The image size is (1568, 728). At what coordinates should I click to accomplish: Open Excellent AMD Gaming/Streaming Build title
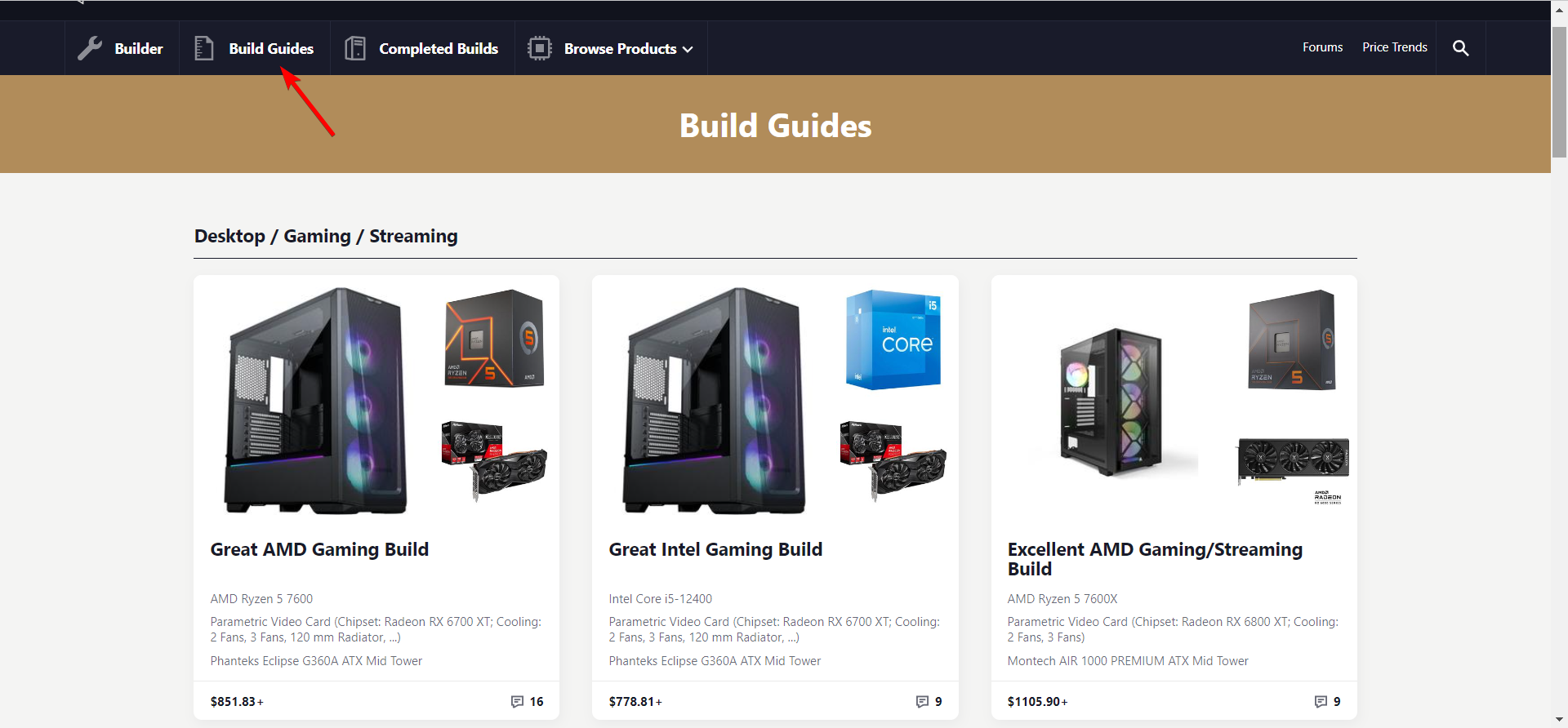click(1155, 559)
